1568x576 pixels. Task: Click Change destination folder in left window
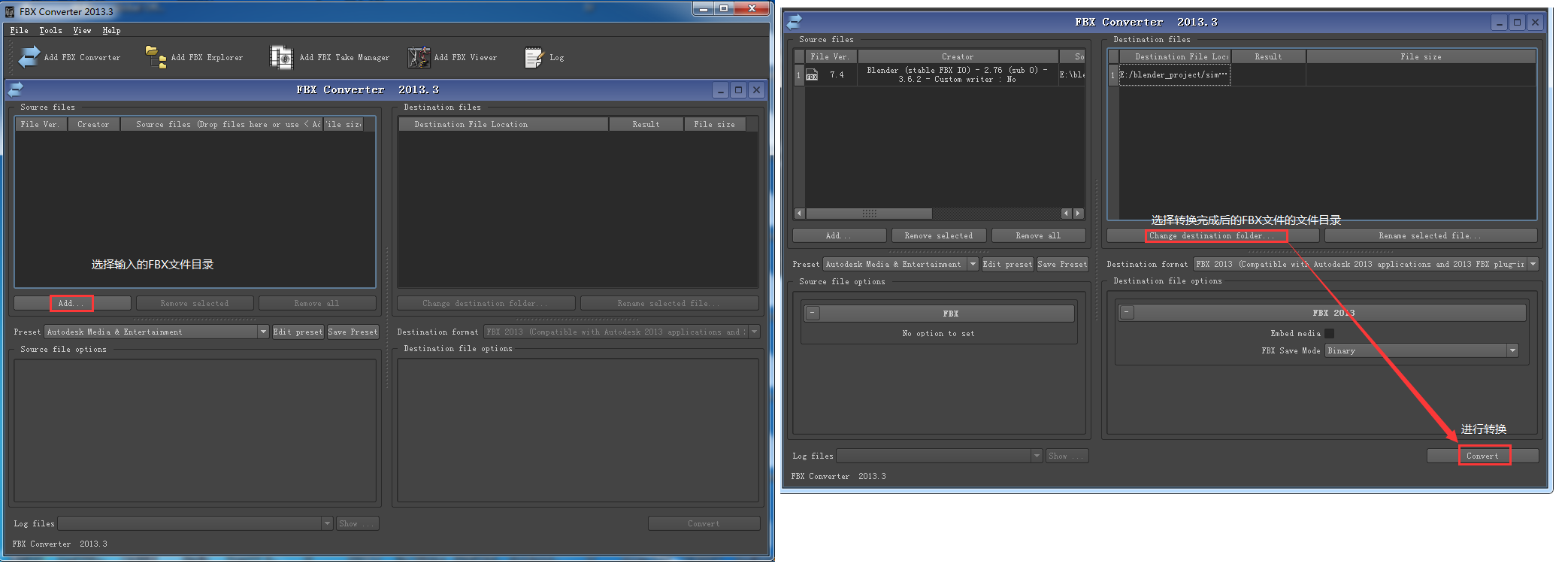[486, 303]
